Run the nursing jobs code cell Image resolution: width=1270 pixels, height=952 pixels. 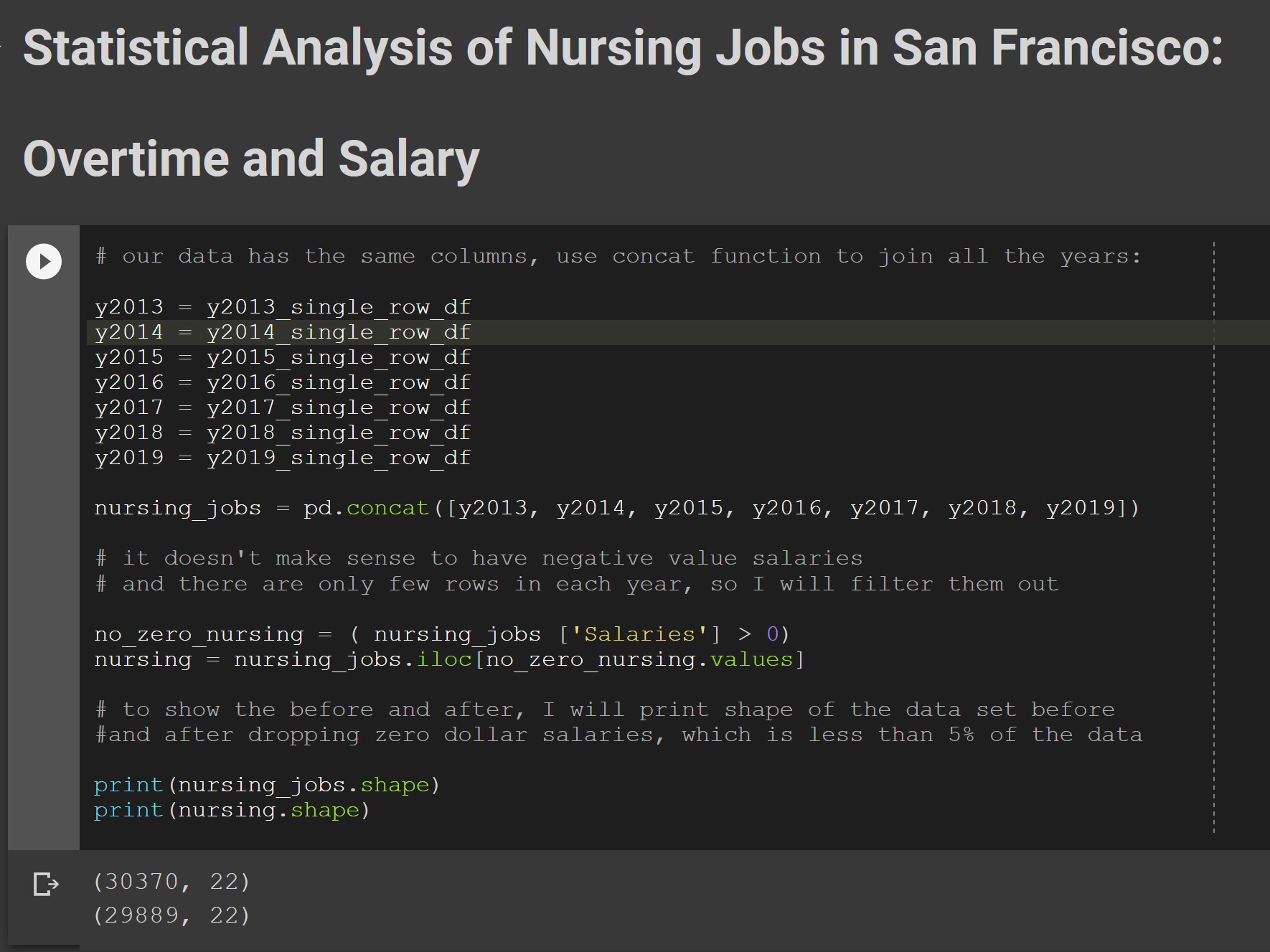(x=44, y=261)
